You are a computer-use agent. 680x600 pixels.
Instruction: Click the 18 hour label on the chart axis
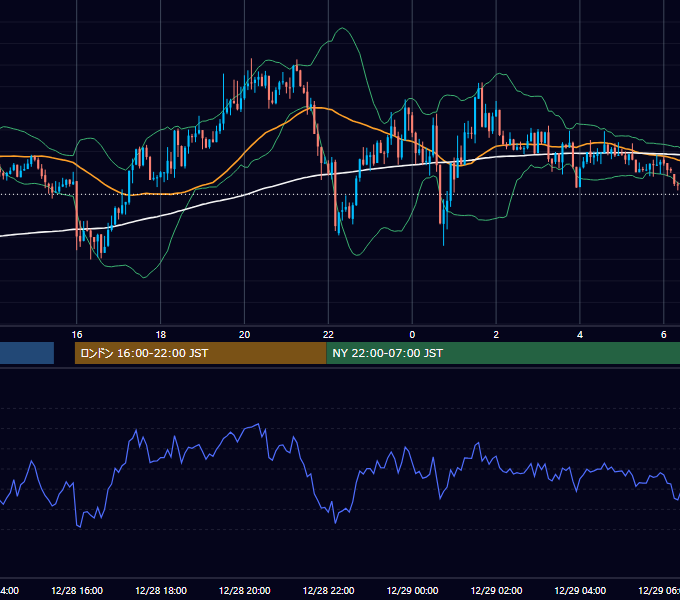point(160,335)
